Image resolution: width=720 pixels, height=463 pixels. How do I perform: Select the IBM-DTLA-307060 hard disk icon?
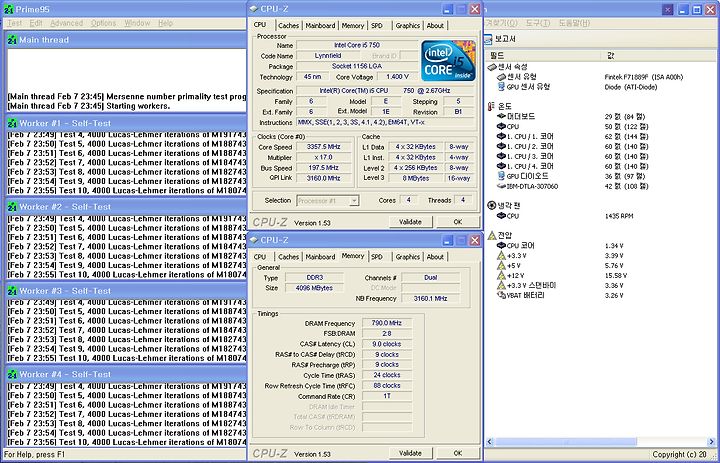point(501,186)
